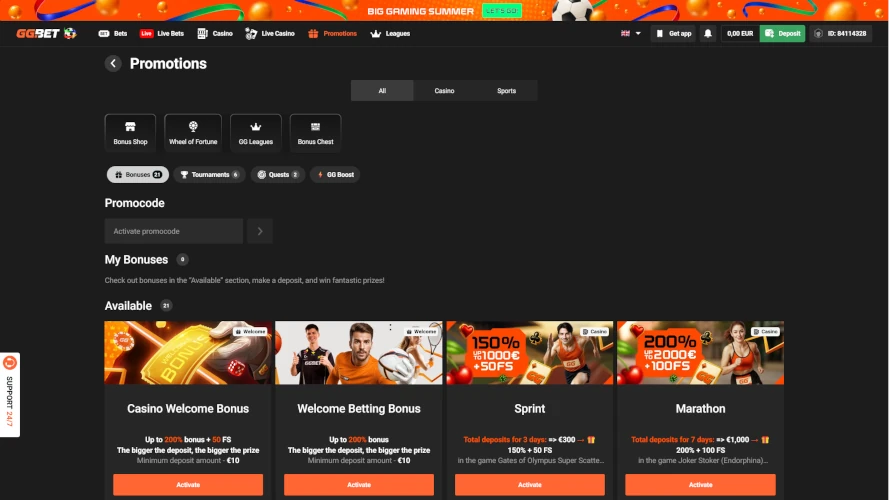Submit promocode with arrow button
Viewport: 889px width, 500px height.
260,231
